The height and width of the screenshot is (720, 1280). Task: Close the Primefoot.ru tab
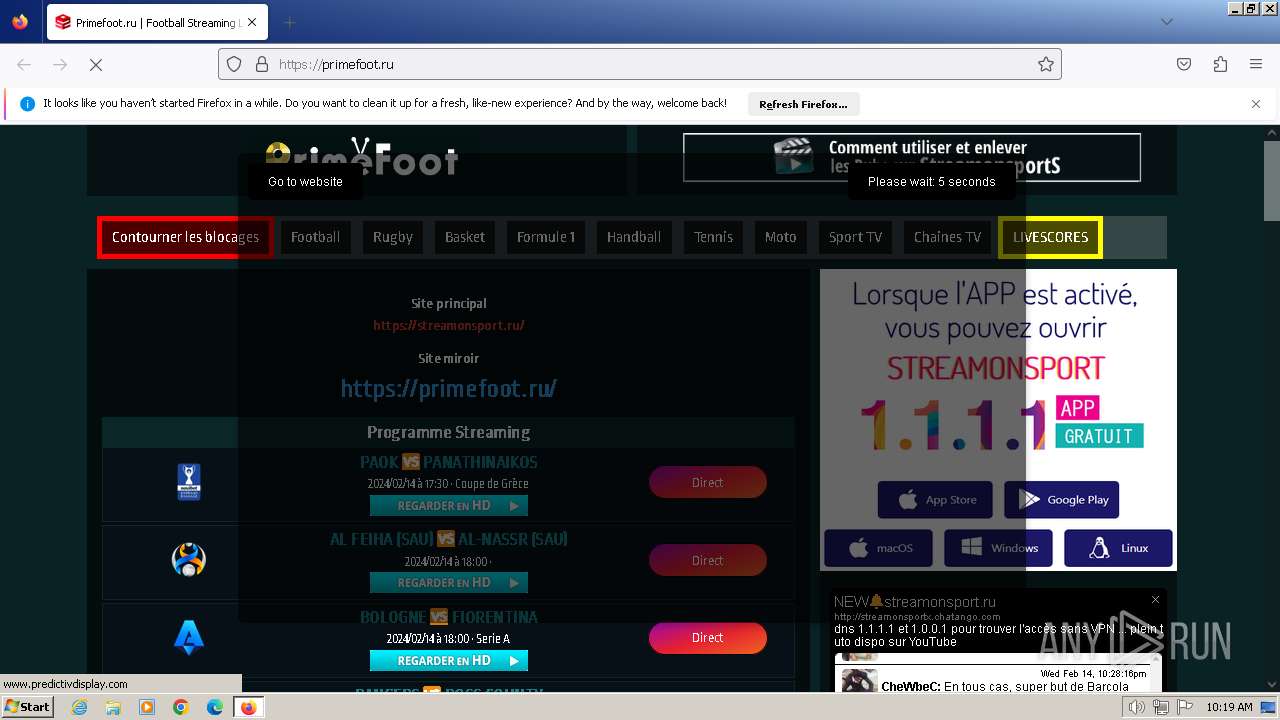251,22
